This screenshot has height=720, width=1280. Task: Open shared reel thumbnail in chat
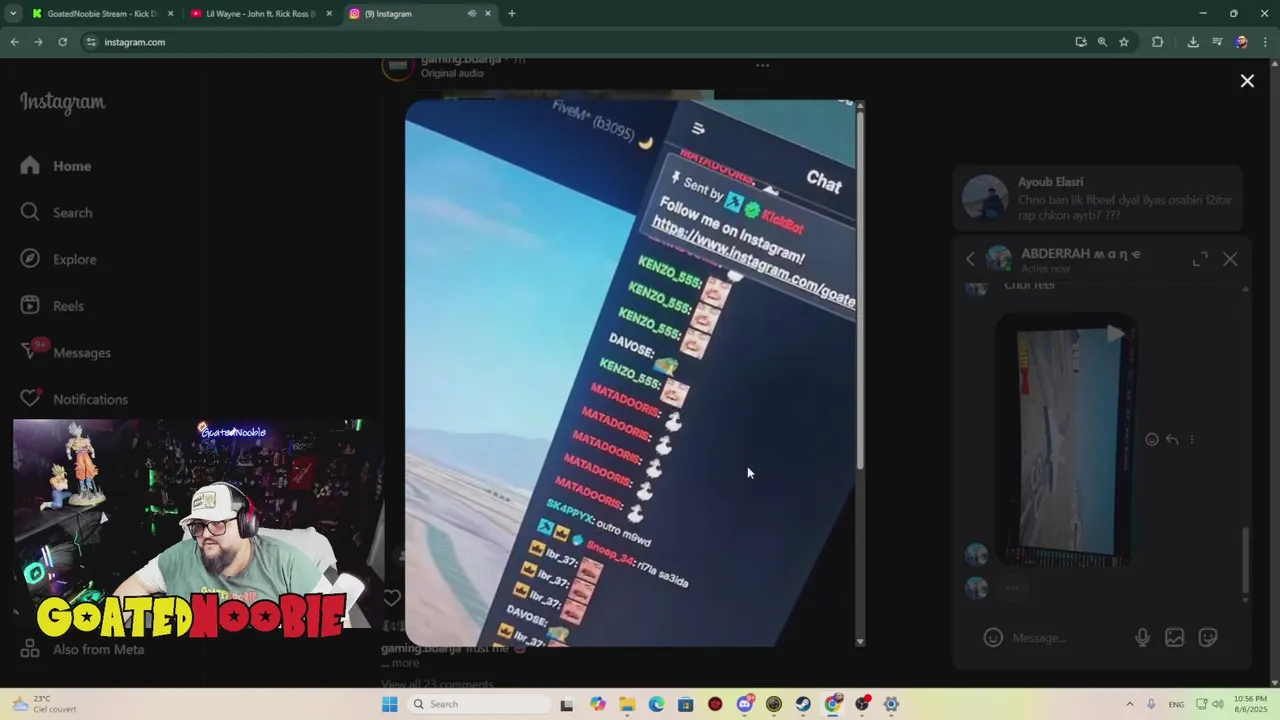1066,440
